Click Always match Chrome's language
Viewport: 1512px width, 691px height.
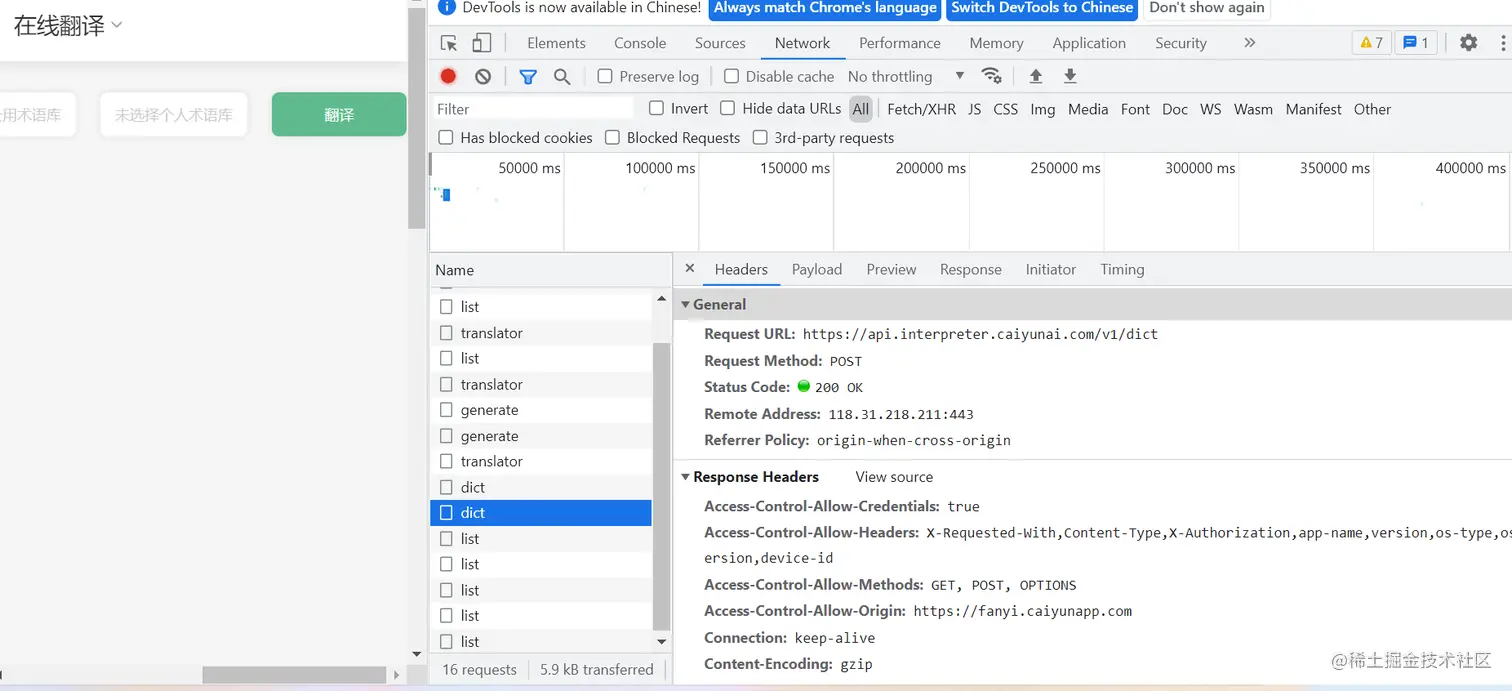click(x=825, y=8)
